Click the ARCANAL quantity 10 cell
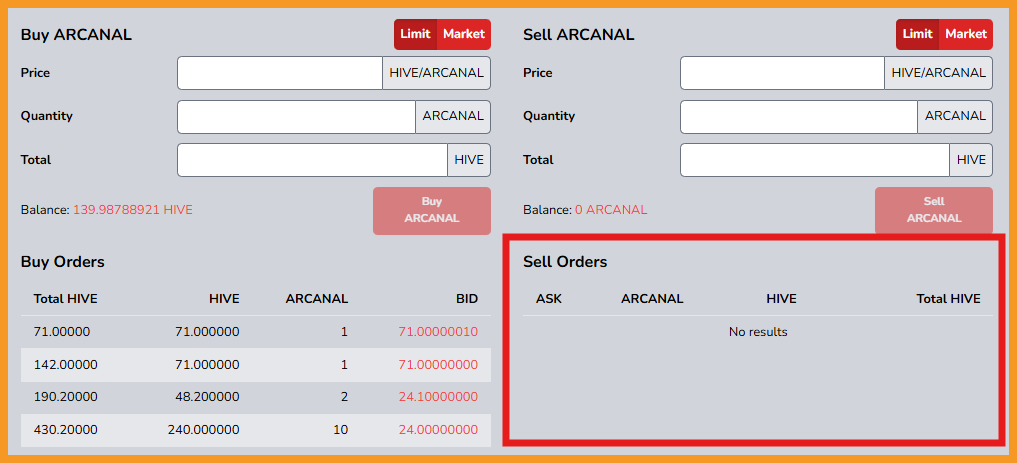 click(x=342, y=430)
